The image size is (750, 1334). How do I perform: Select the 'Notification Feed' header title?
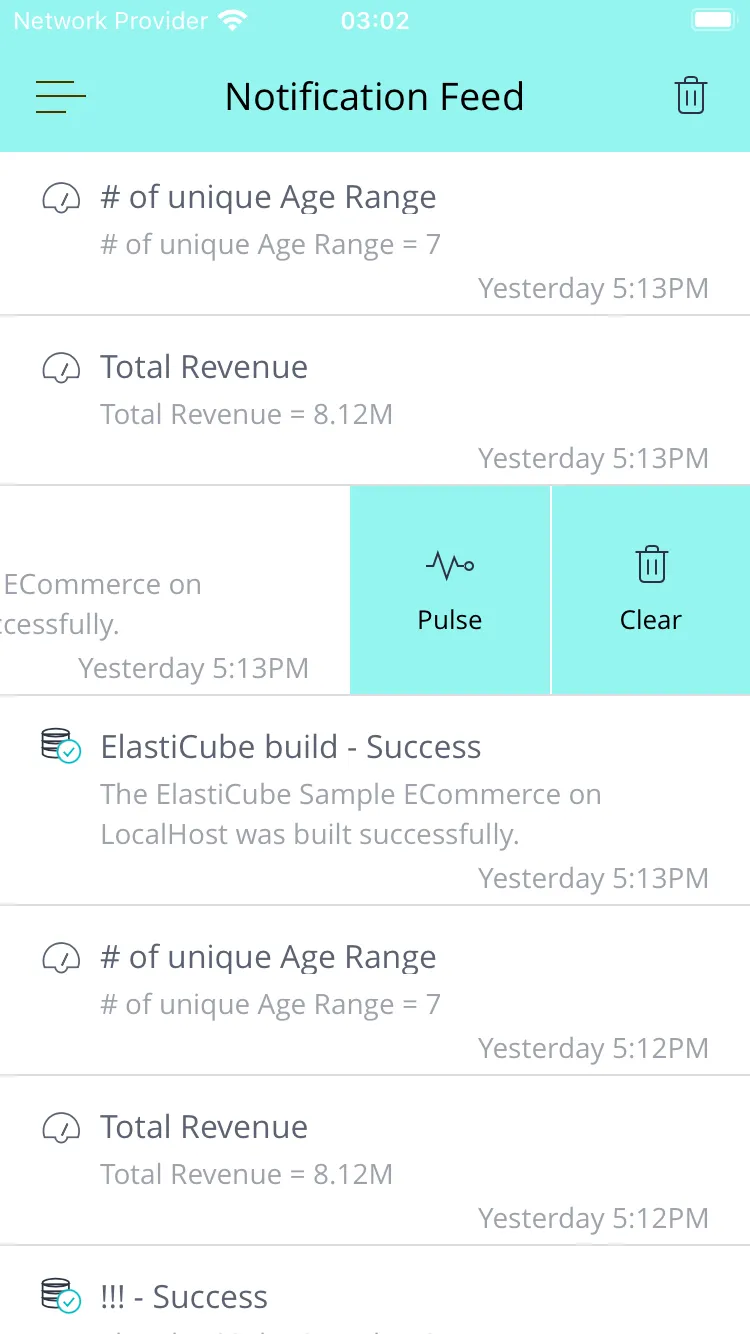pos(374,97)
